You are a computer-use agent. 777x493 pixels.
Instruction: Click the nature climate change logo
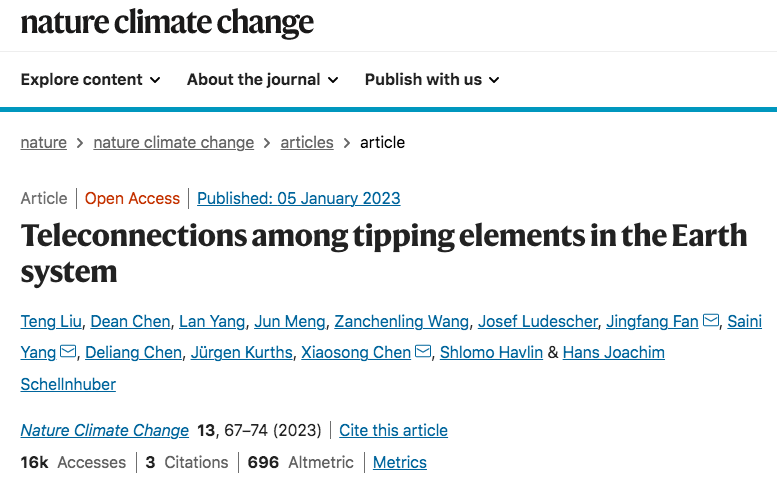(167, 22)
